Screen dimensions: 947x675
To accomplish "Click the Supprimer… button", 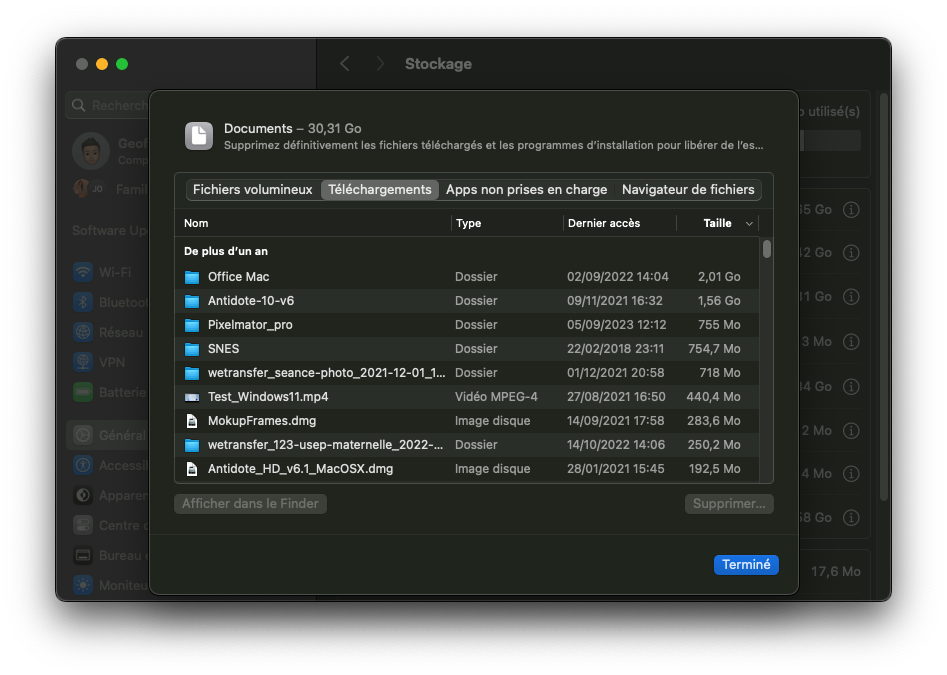I will click(729, 504).
